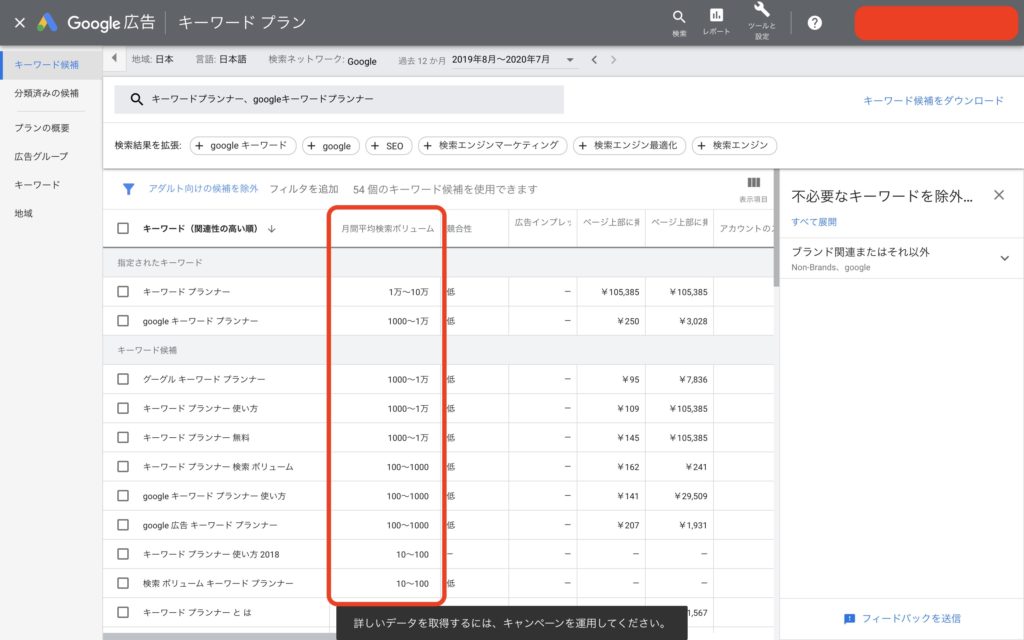Open 地域 in the sidebar
This screenshot has width=1024, height=640.
pyautogui.click(x=24, y=213)
